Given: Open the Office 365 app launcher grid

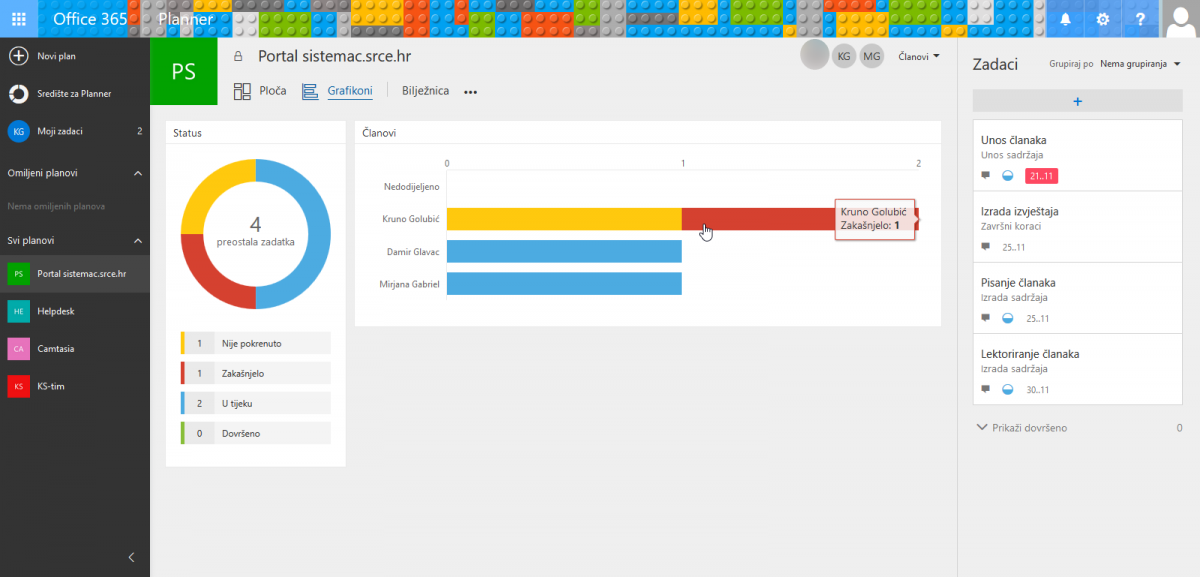Looking at the screenshot, I should pos(19,19).
